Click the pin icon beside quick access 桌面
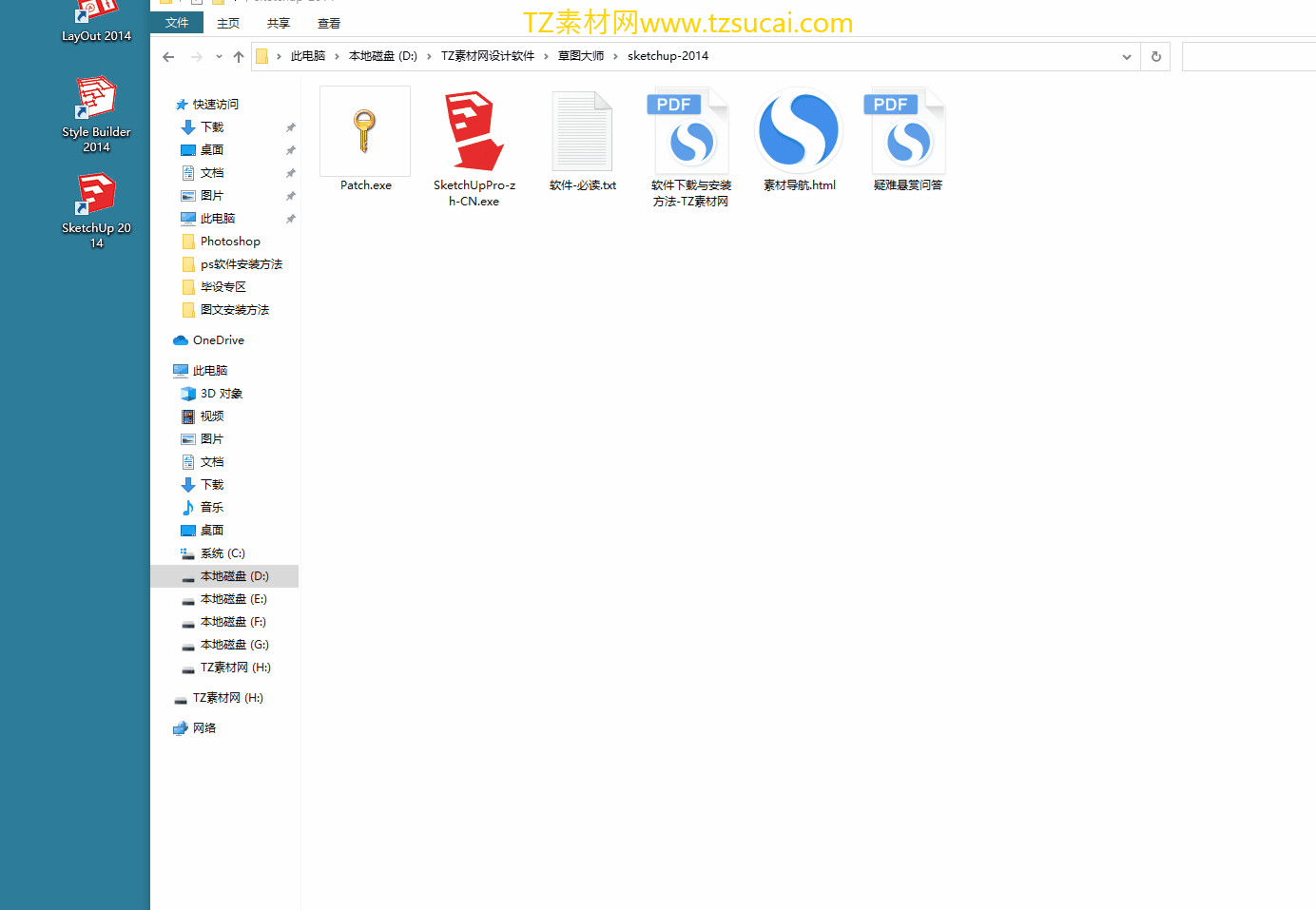 291,150
